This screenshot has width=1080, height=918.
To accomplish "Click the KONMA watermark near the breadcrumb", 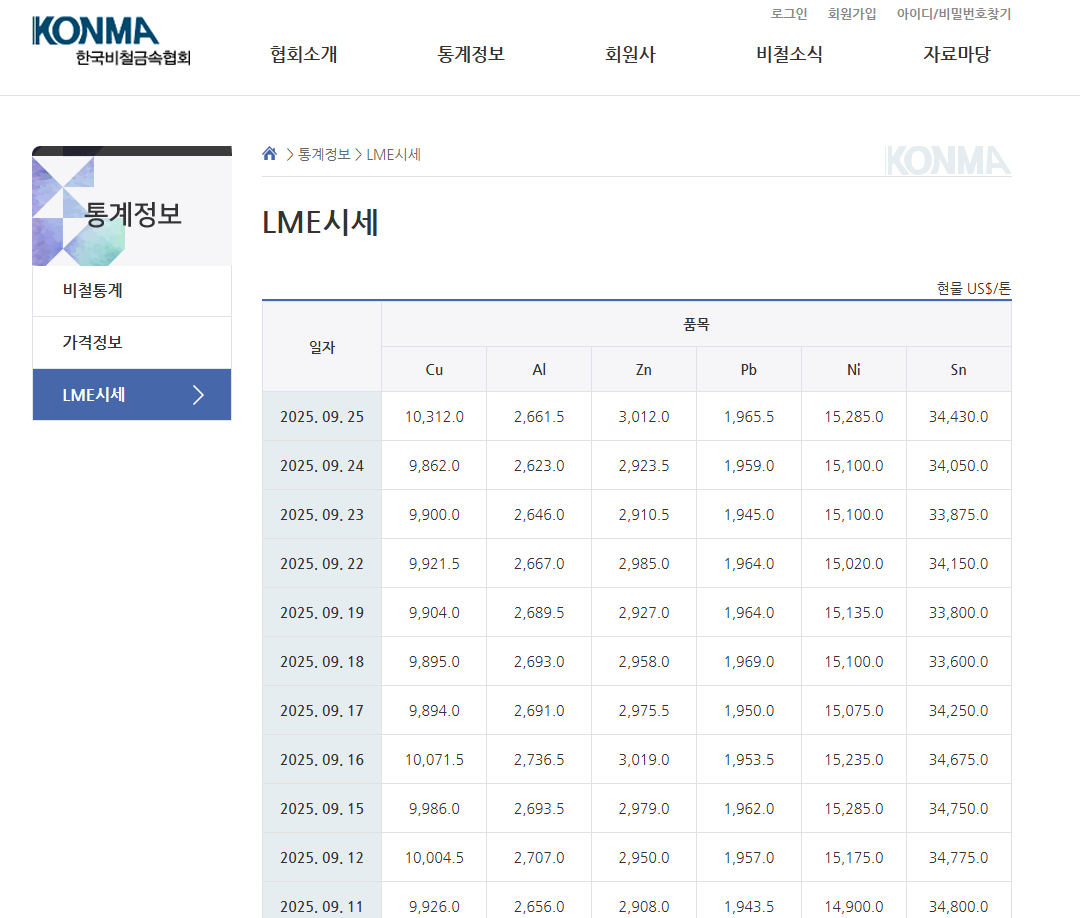I will [948, 158].
